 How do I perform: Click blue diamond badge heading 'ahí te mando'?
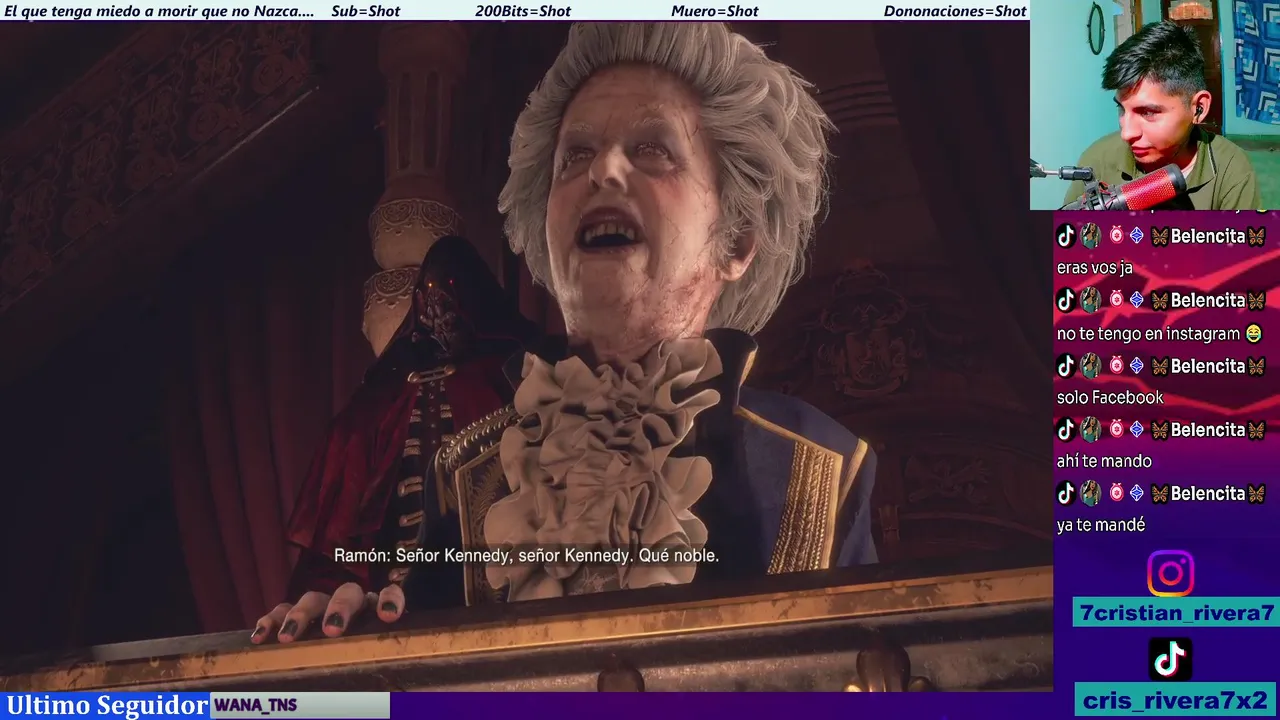coord(1136,429)
